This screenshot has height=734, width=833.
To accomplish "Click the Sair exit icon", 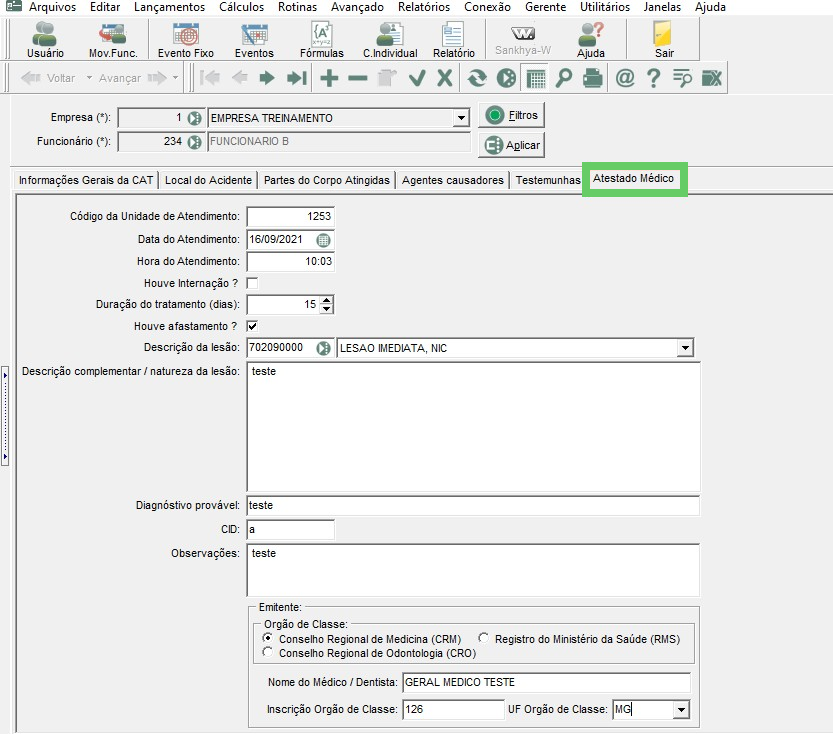I will pyautogui.click(x=664, y=40).
